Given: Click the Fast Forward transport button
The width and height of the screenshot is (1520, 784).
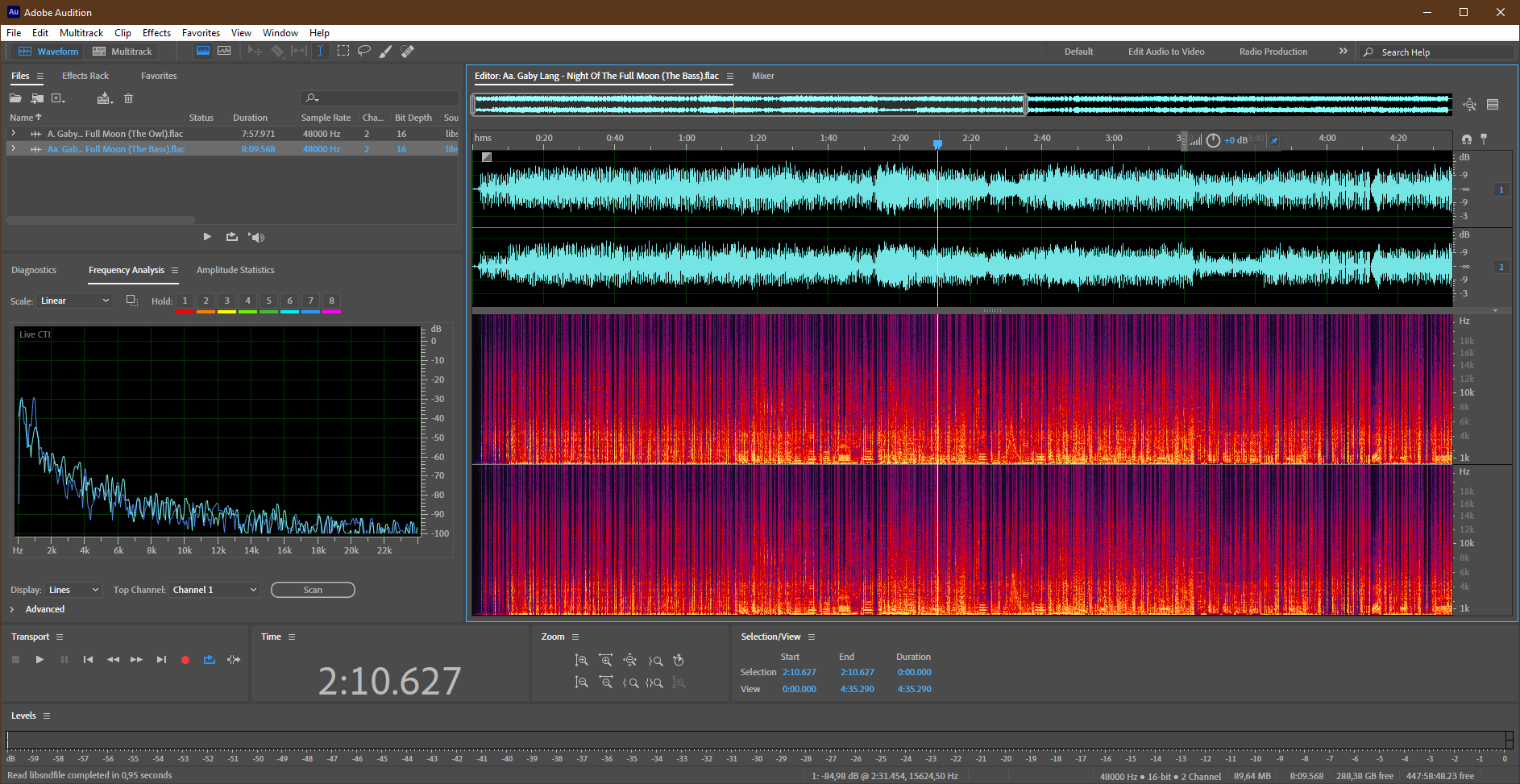Looking at the screenshot, I should click(137, 659).
